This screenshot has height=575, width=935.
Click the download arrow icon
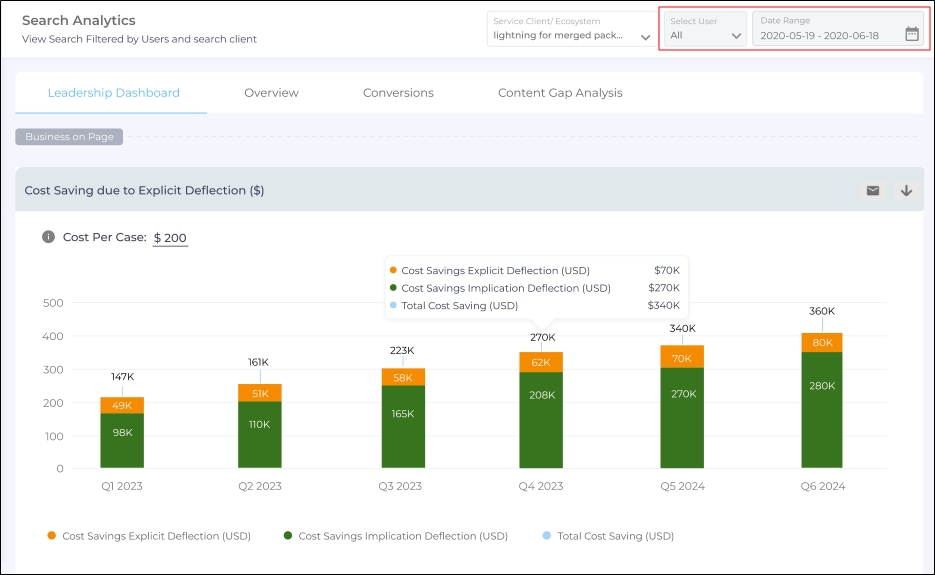pos(906,190)
